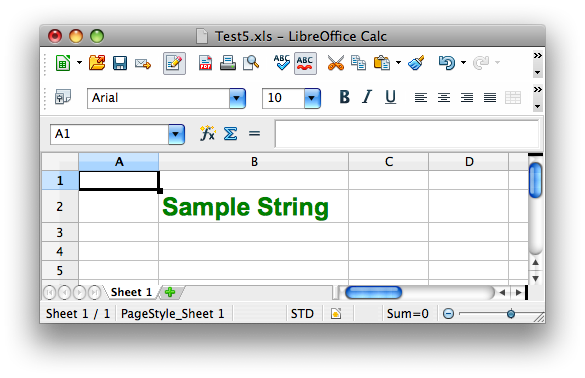Click the Undo arrow icon
The height and width of the screenshot is (378, 585).
tap(447, 63)
